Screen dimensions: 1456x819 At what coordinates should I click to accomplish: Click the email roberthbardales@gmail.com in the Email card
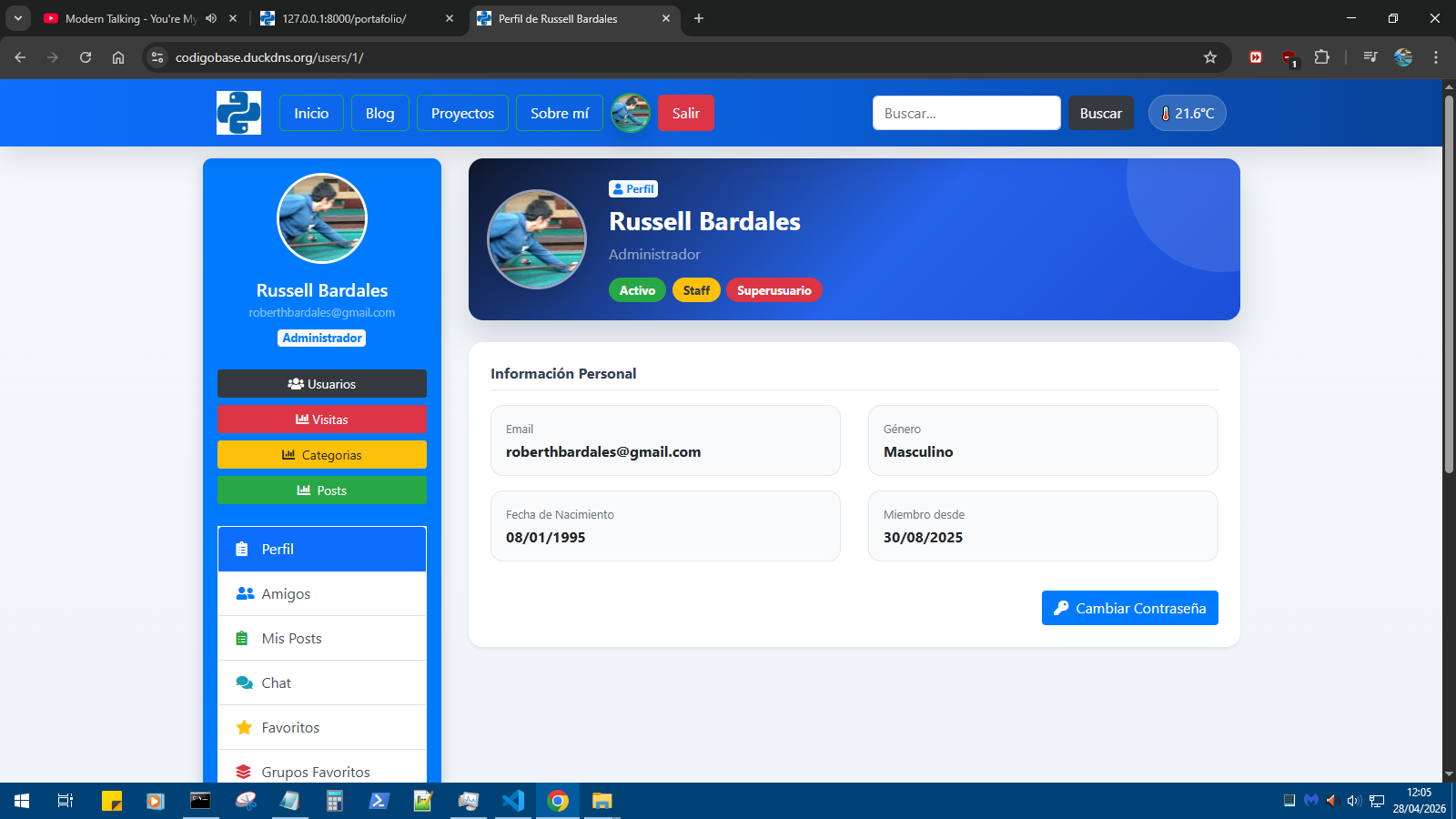tap(603, 452)
